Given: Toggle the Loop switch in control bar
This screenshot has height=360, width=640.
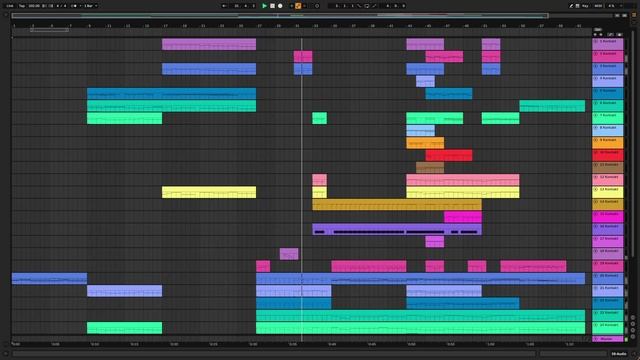Looking at the screenshot, I should coord(367,6).
